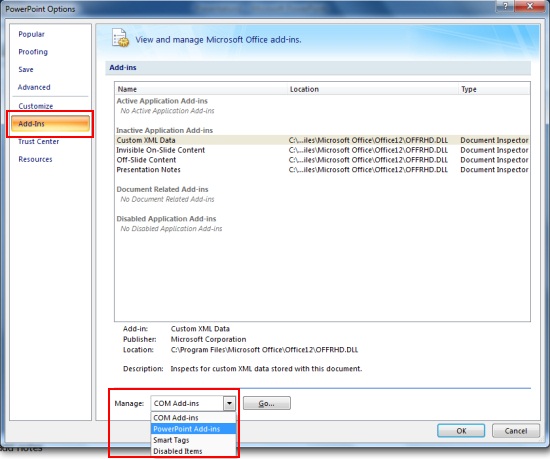This screenshot has width=550, height=459.
Task: Choose Disabled Items from the Manage list
Action: point(194,451)
